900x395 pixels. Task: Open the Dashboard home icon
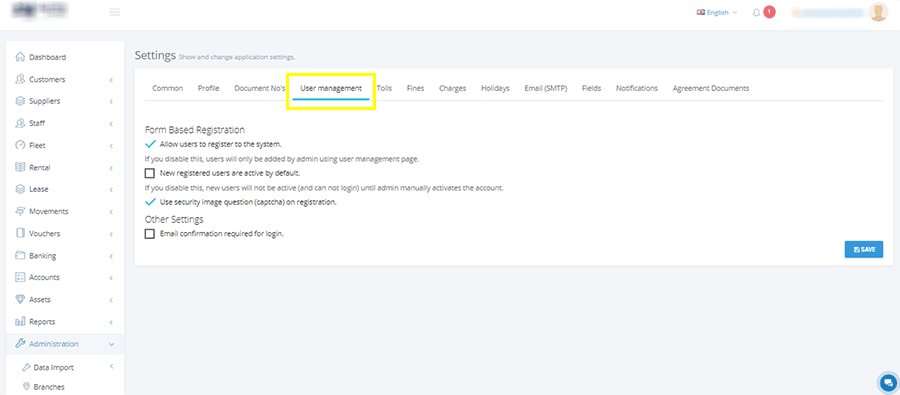coord(20,57)
